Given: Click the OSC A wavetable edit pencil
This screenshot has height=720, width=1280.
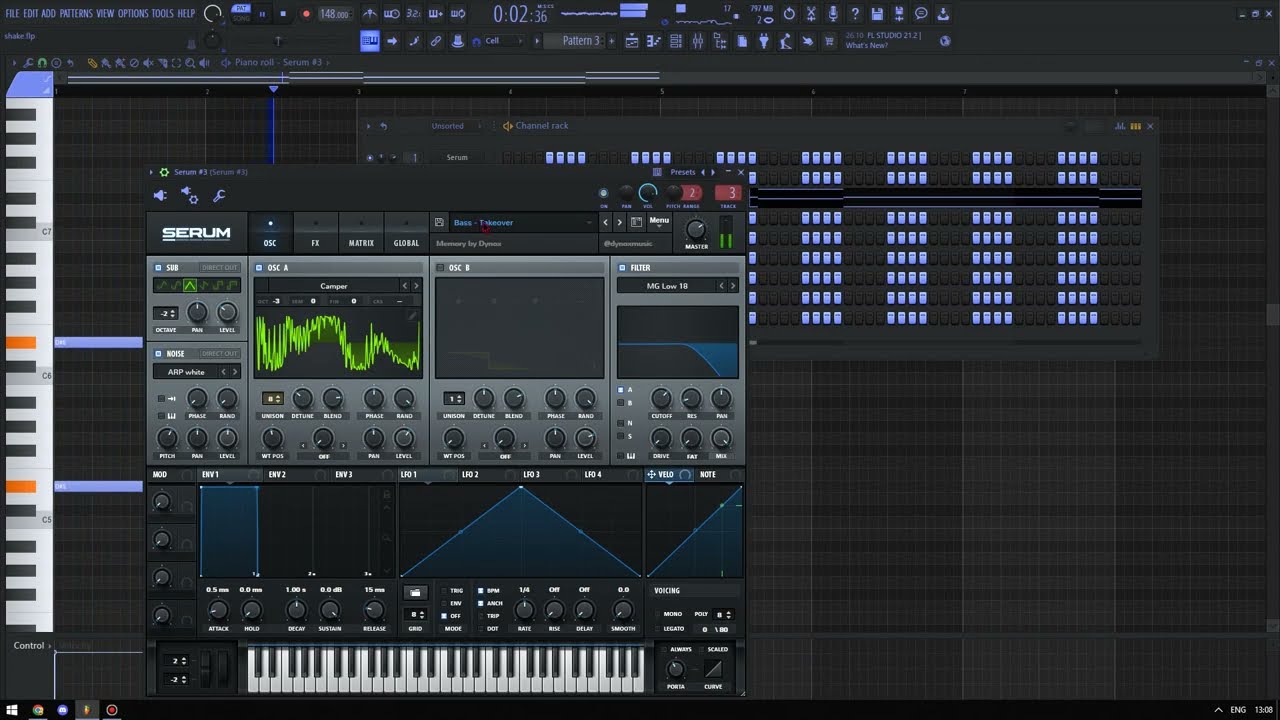Looking at the screenshot, I should click(x=411, y=316).
